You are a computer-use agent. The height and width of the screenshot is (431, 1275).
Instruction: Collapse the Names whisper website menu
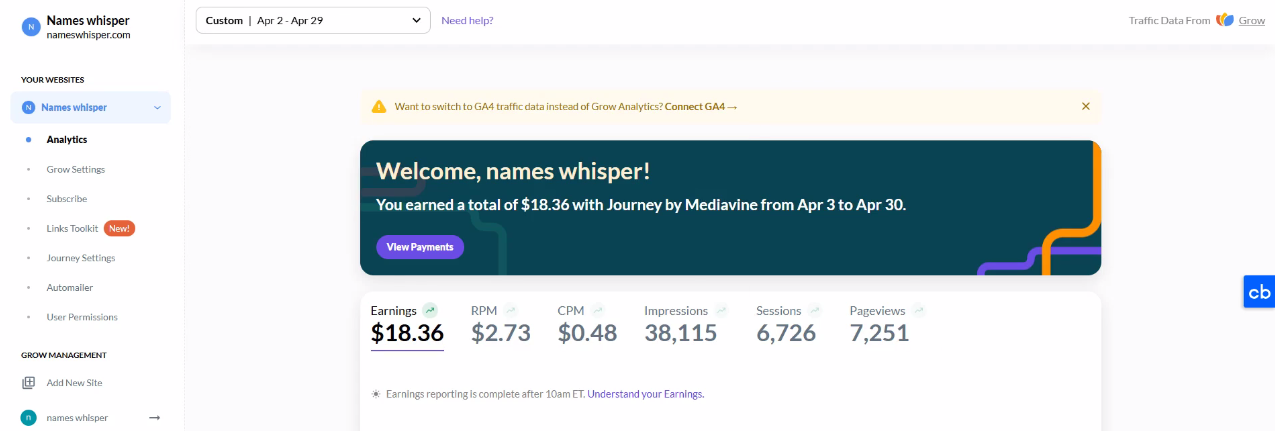[157, 107]
